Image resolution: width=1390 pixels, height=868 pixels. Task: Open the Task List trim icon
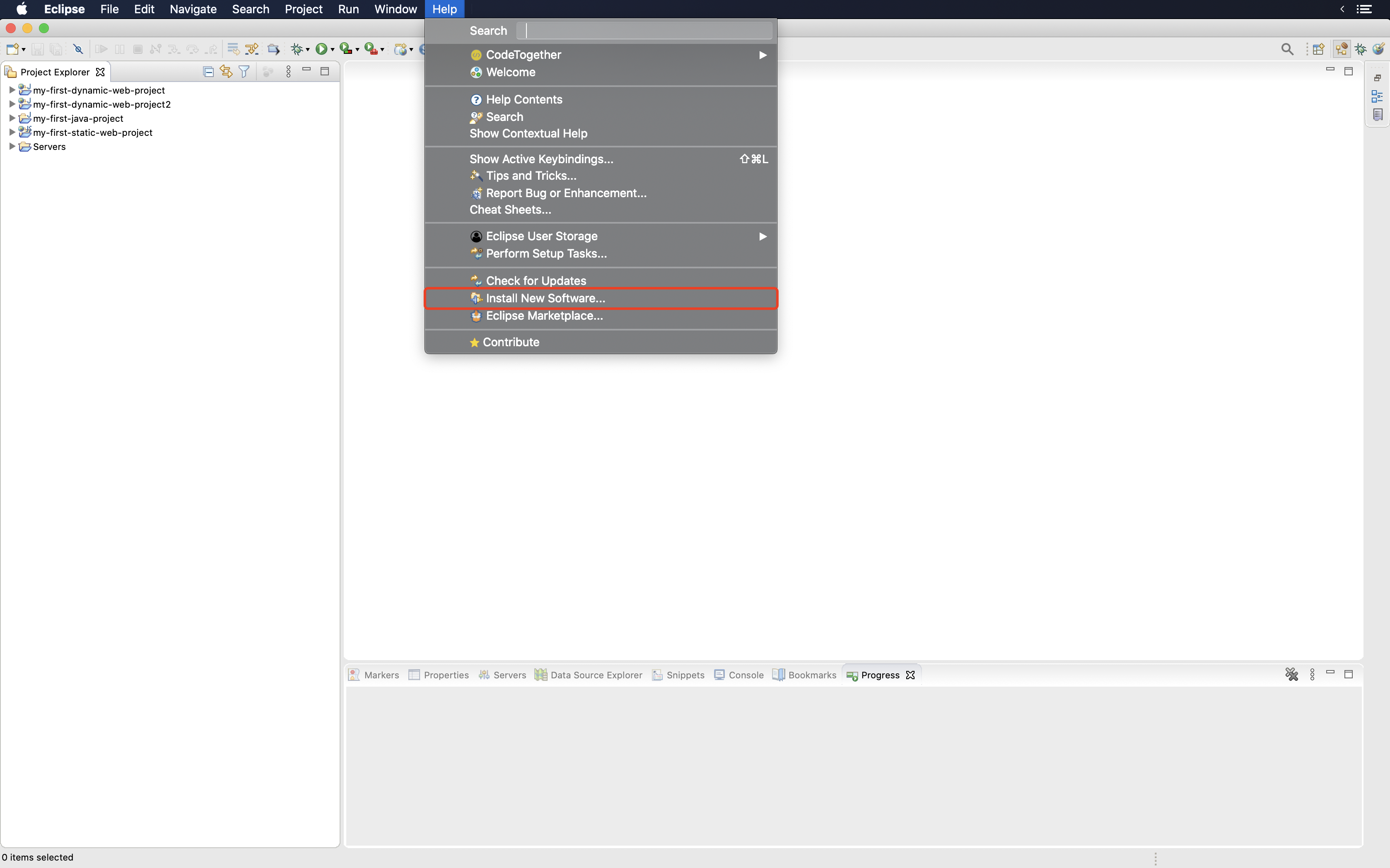coord(1378,115)
